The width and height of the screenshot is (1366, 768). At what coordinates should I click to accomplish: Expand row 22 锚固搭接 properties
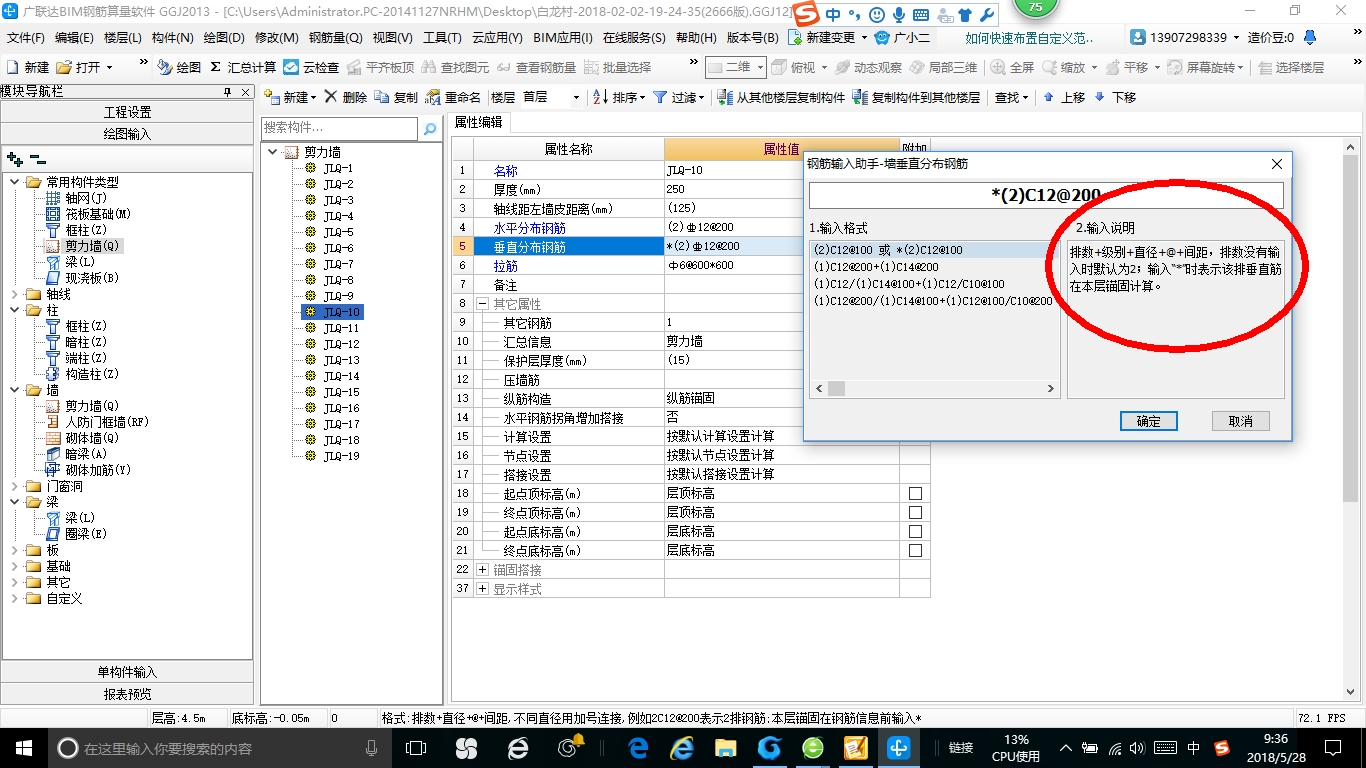tap(482, 570)
